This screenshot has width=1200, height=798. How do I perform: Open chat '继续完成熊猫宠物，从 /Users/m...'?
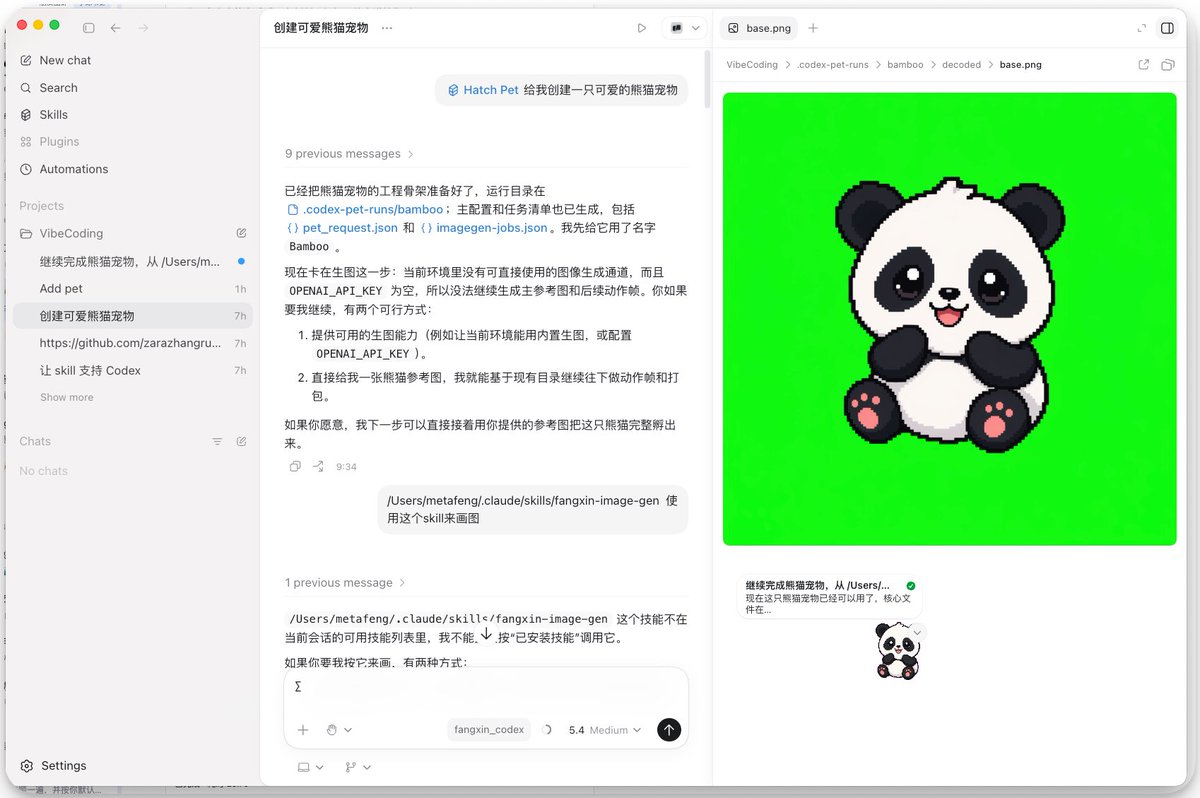(132, 261)
